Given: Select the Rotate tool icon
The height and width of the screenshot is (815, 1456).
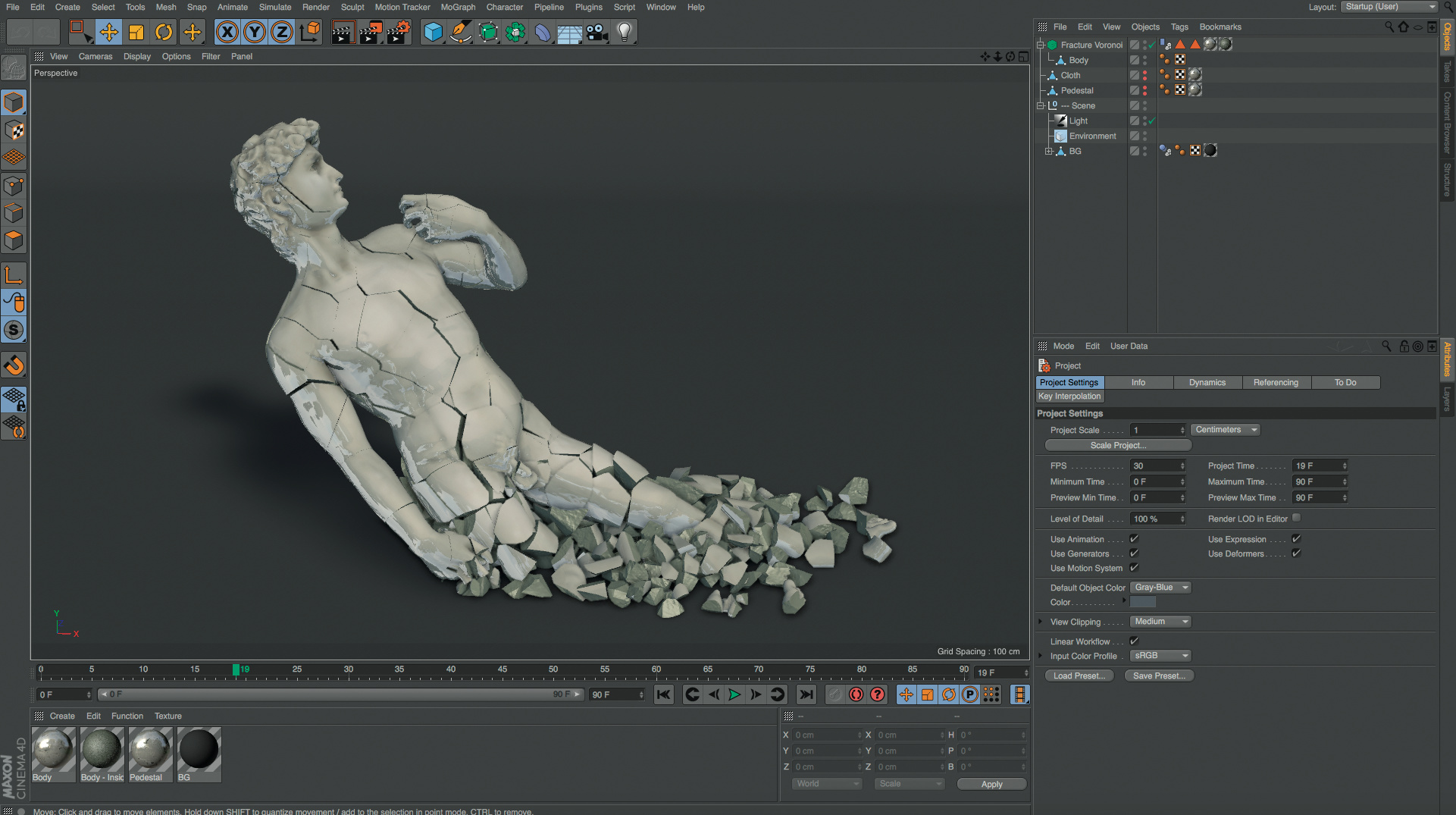Looking at the screenshot, I should (164, 32).
